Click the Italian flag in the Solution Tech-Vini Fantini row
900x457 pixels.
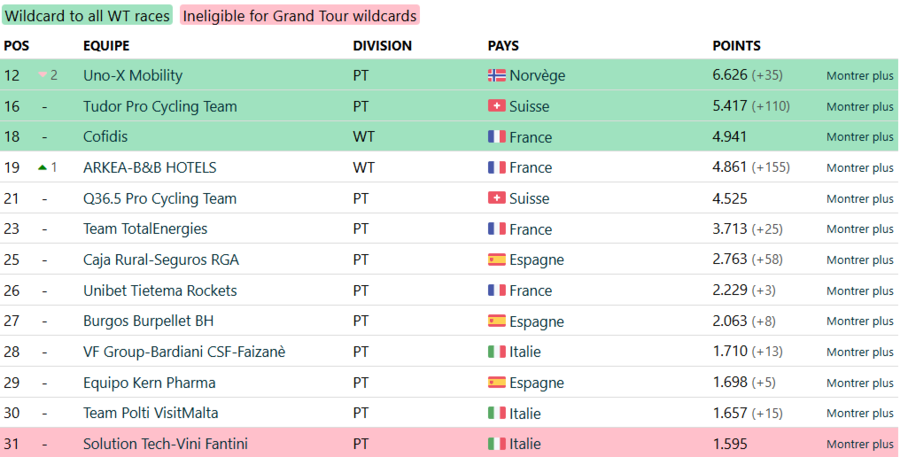pos(496,443)
